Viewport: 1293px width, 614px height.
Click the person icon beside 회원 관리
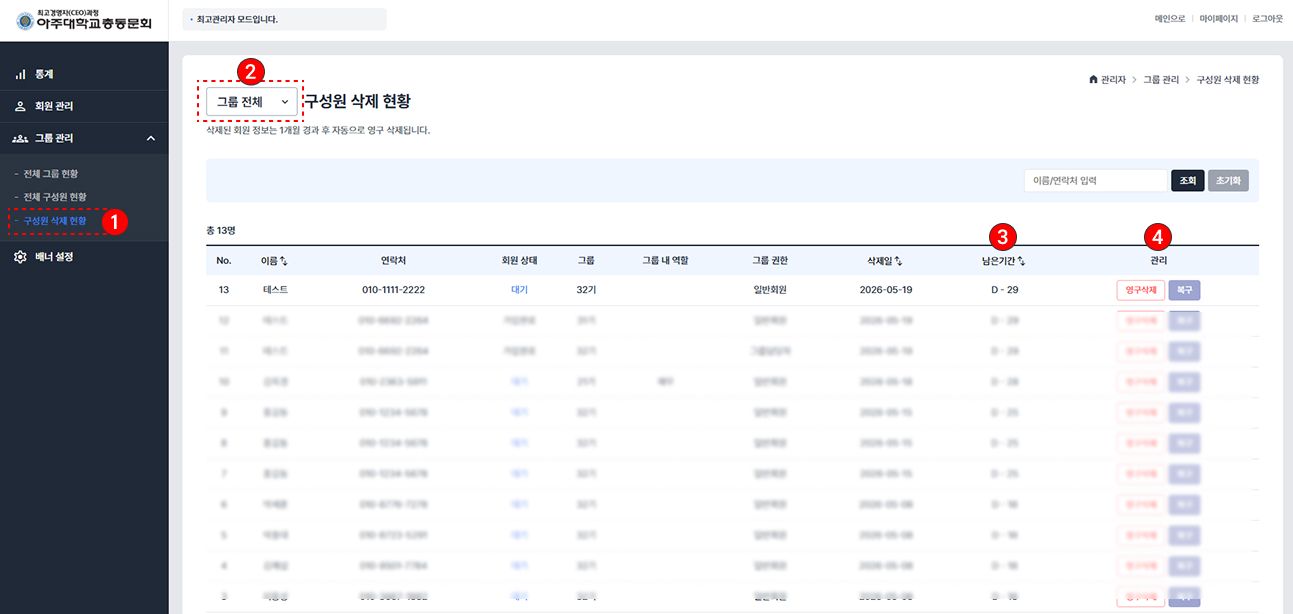(20, 106)
